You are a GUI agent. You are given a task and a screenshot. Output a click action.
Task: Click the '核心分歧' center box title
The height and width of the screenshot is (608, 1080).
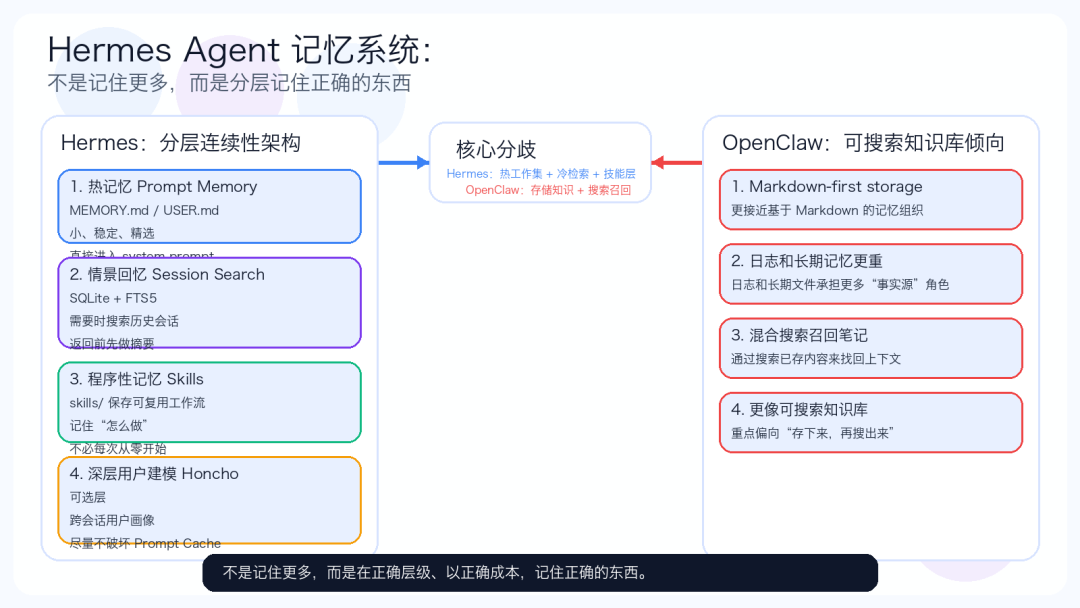pos(496,149)
